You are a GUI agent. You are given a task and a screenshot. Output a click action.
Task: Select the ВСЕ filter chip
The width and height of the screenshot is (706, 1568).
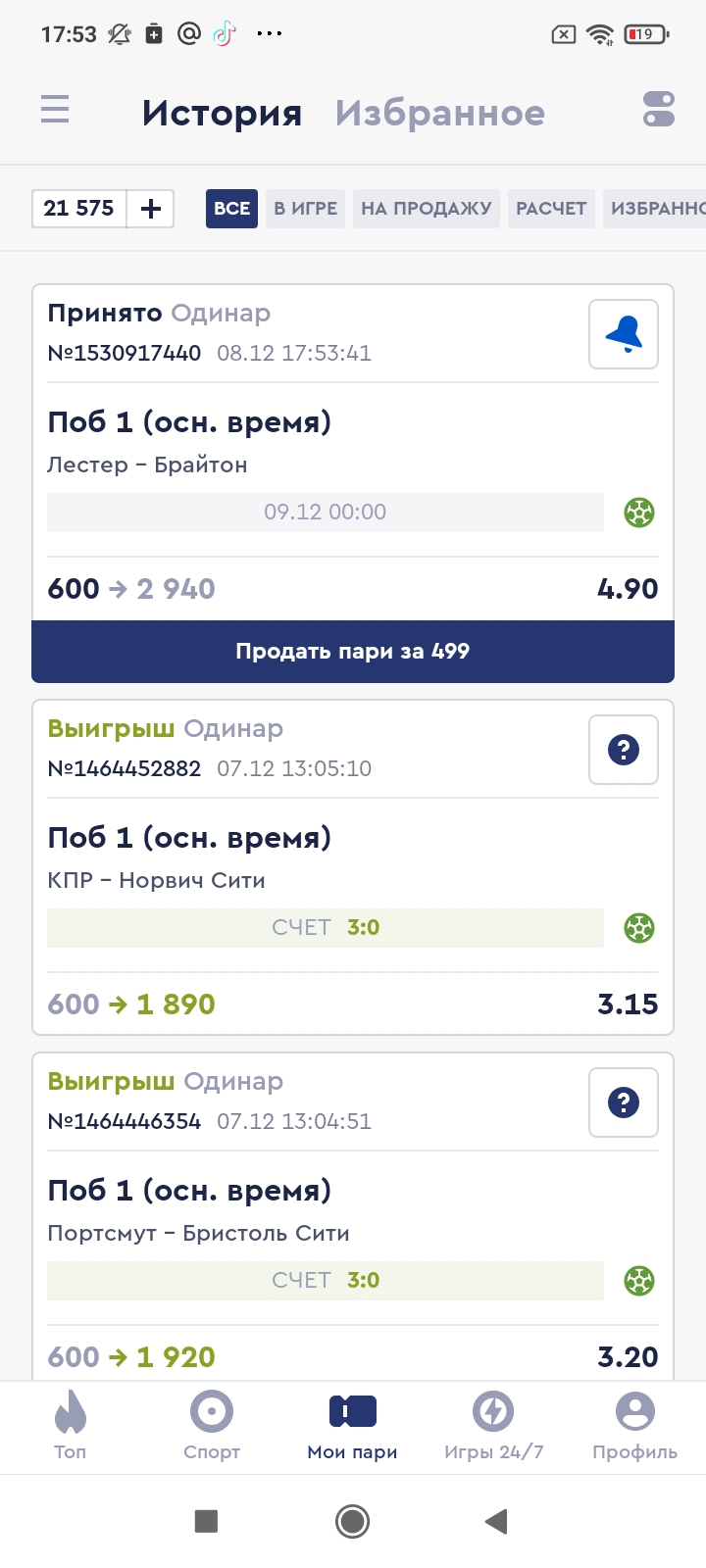click(231, 209)
